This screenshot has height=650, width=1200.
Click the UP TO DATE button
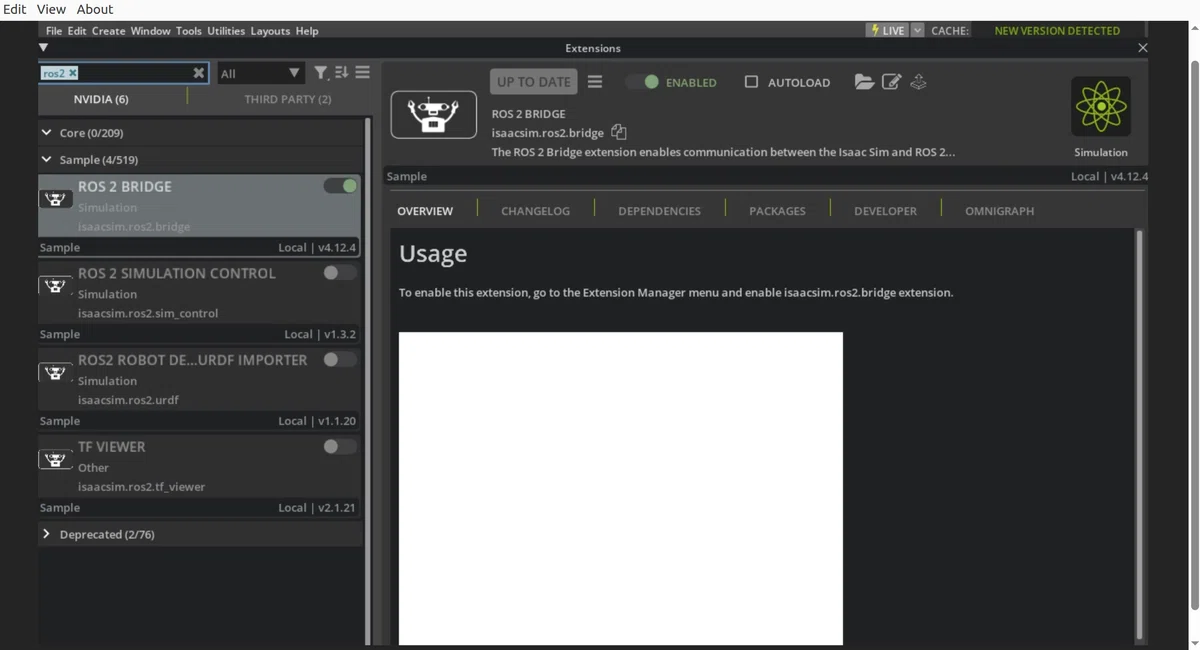[x=534, y=82]
